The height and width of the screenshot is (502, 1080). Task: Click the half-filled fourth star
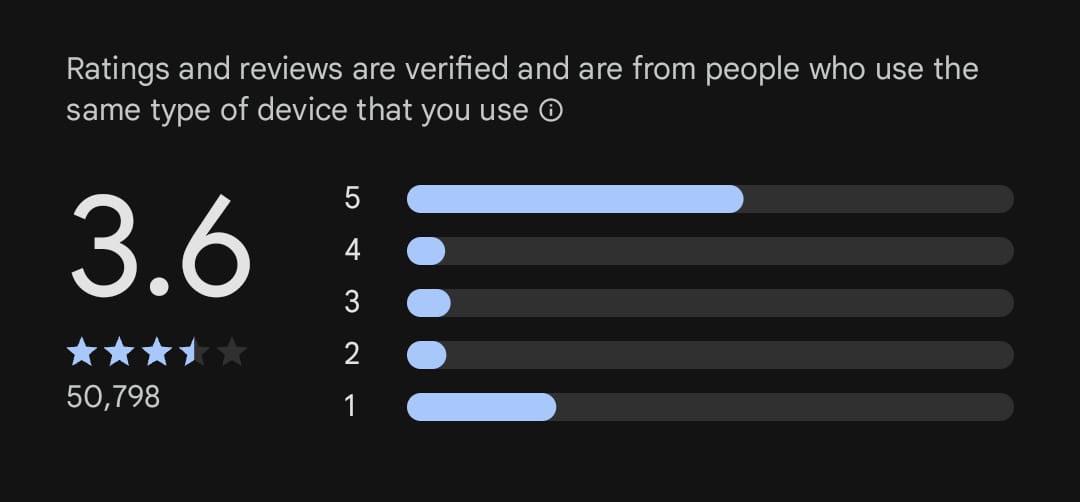coord(193,352)
